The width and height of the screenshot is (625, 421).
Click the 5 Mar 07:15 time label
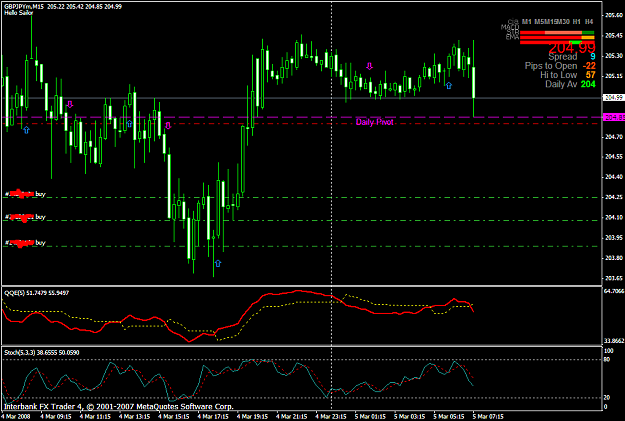488,417
